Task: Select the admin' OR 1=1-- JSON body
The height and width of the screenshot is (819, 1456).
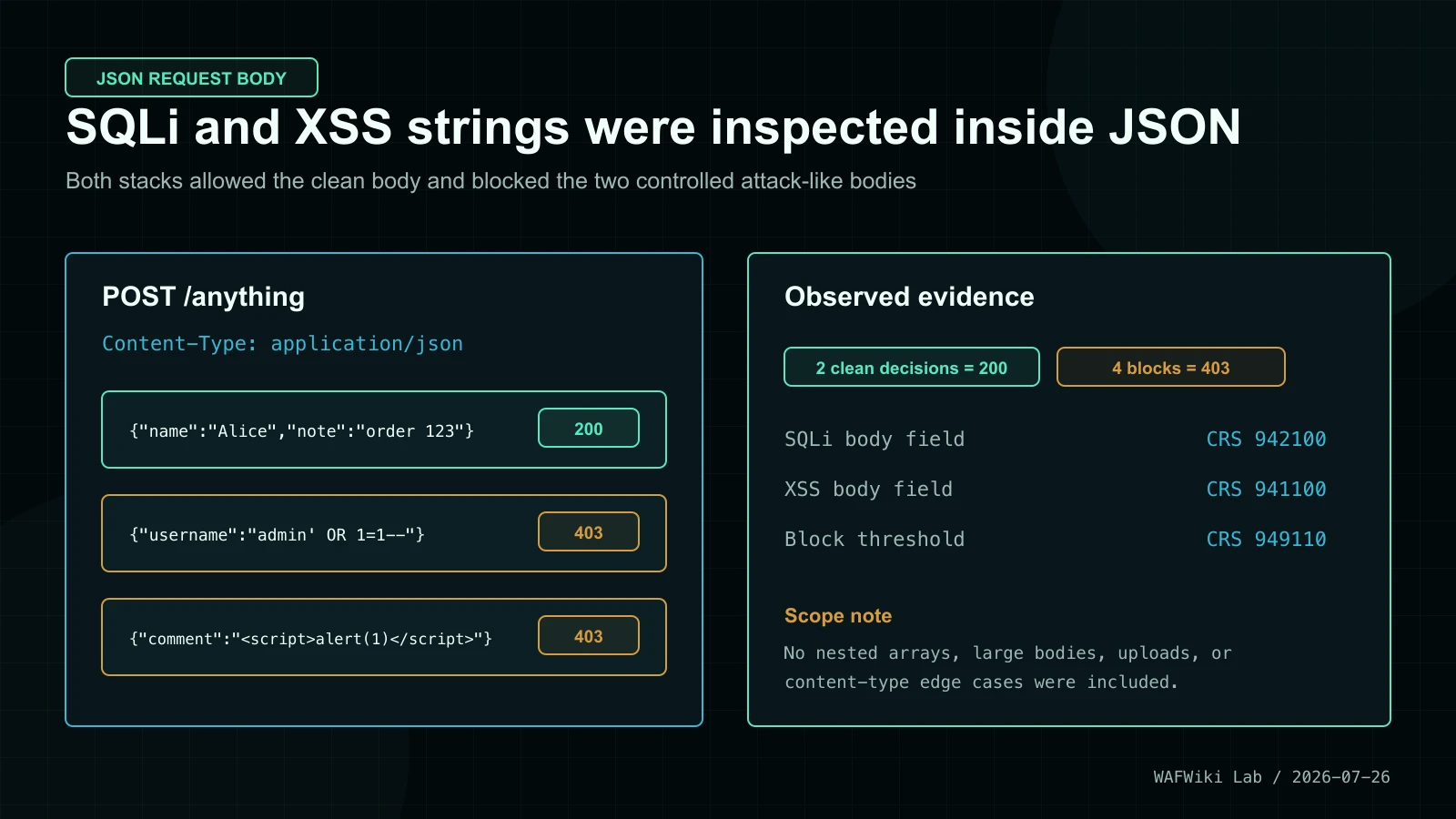Action: click(278, 534)
